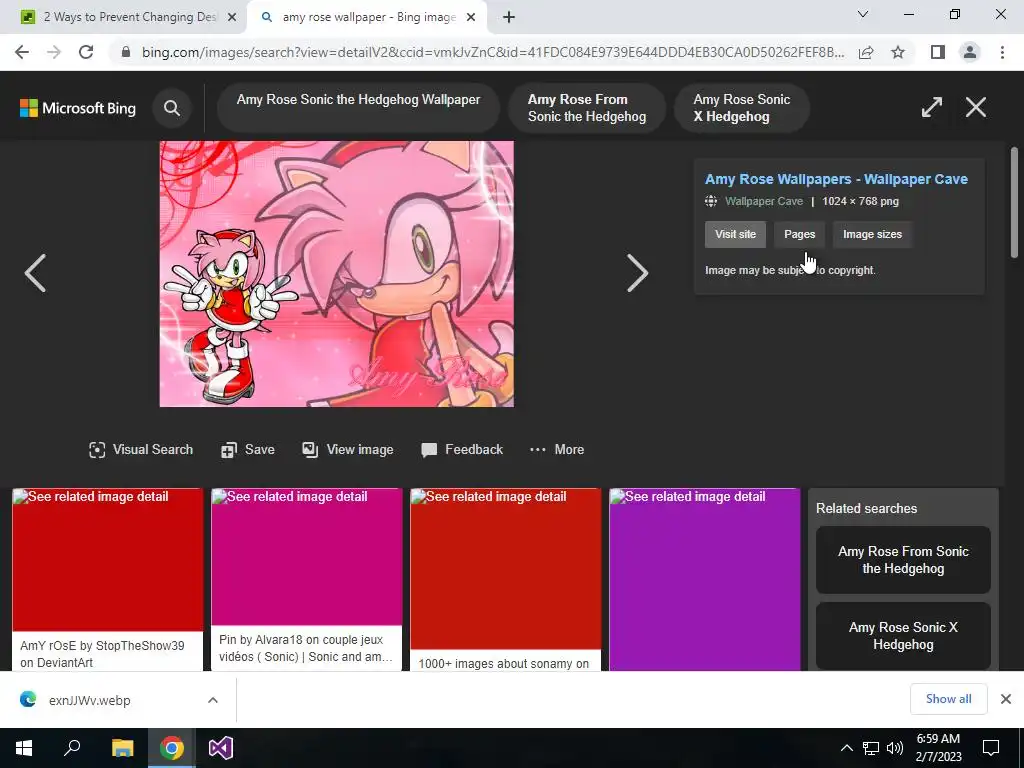Open the taskbar clock and calendar

click(x=938, y=748)
